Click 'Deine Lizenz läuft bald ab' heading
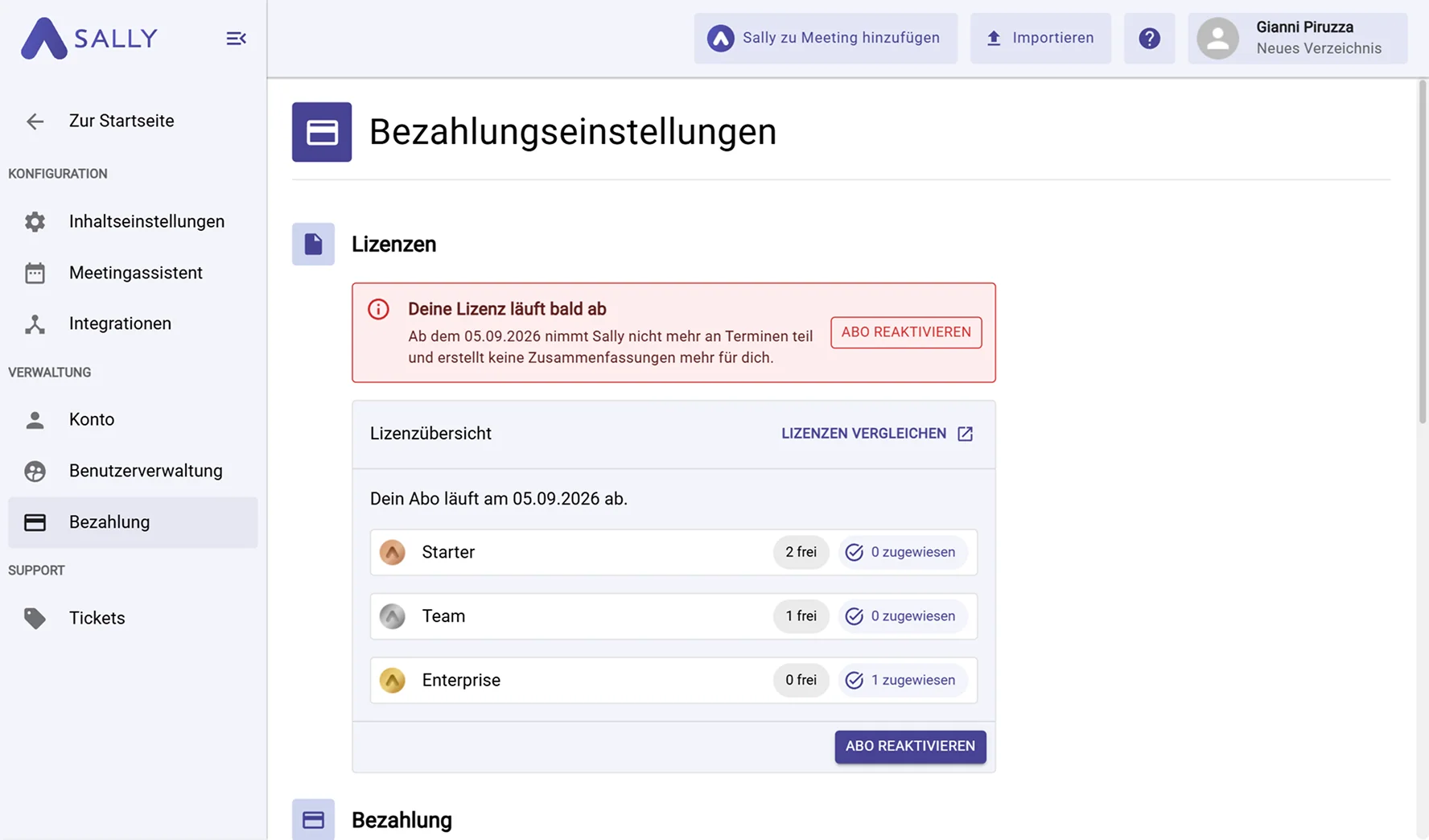 (x=507, y=309)
